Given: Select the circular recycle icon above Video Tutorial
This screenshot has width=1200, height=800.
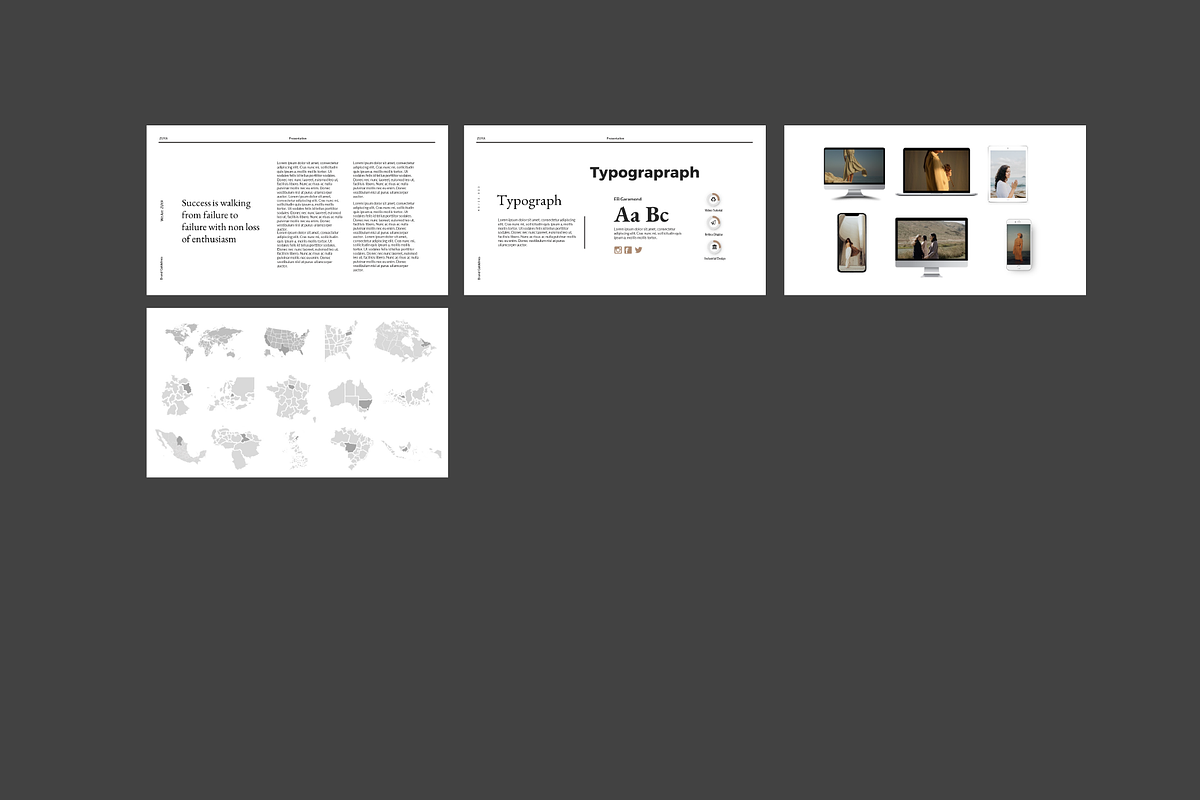Looking at the screenshot, I should pos(714,200).
